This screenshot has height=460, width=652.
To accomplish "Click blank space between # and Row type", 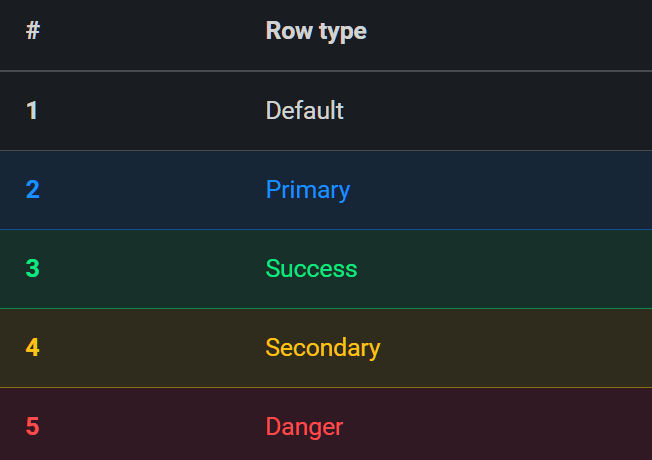I will 153,35.
